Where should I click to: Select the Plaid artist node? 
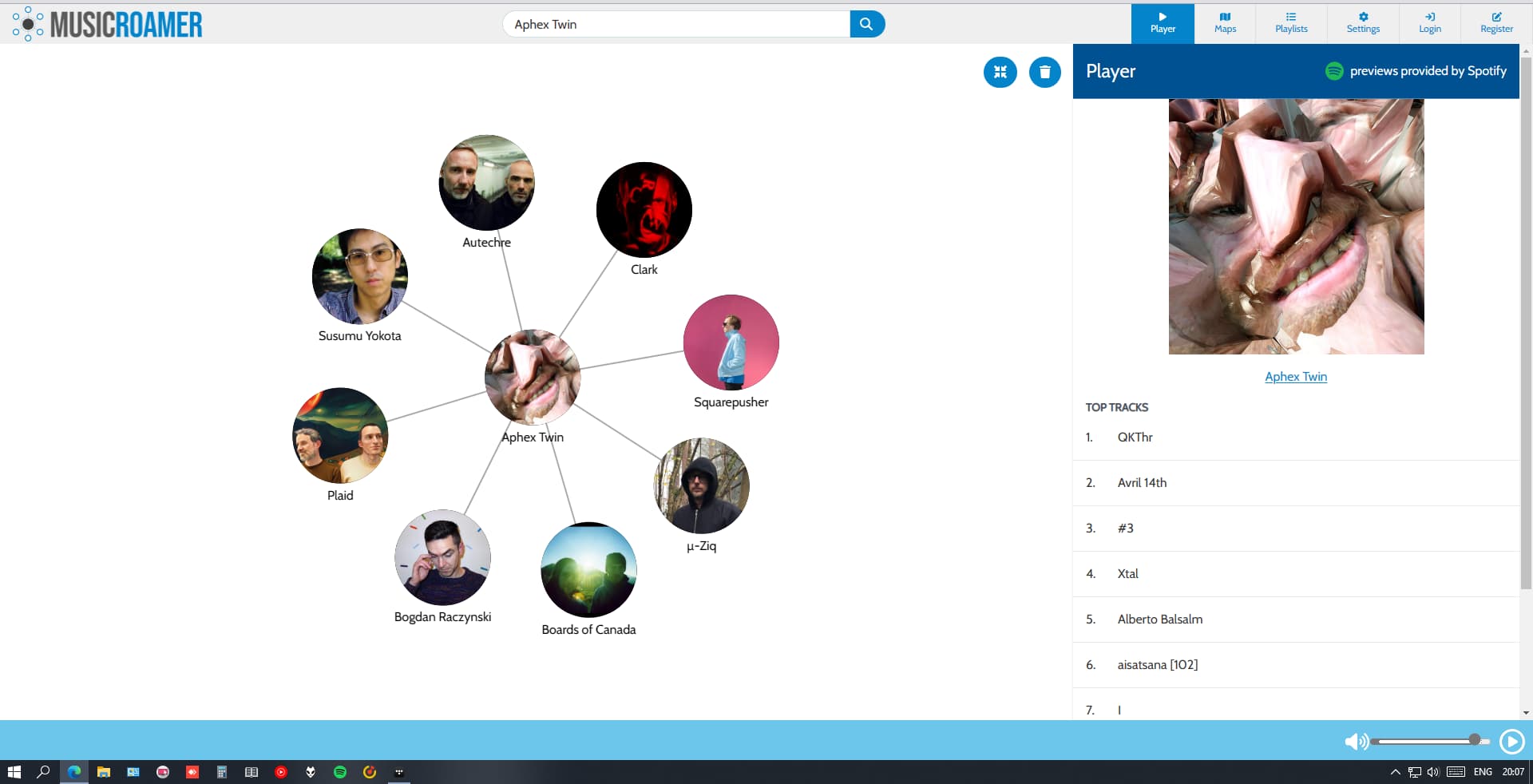(340, 435)
